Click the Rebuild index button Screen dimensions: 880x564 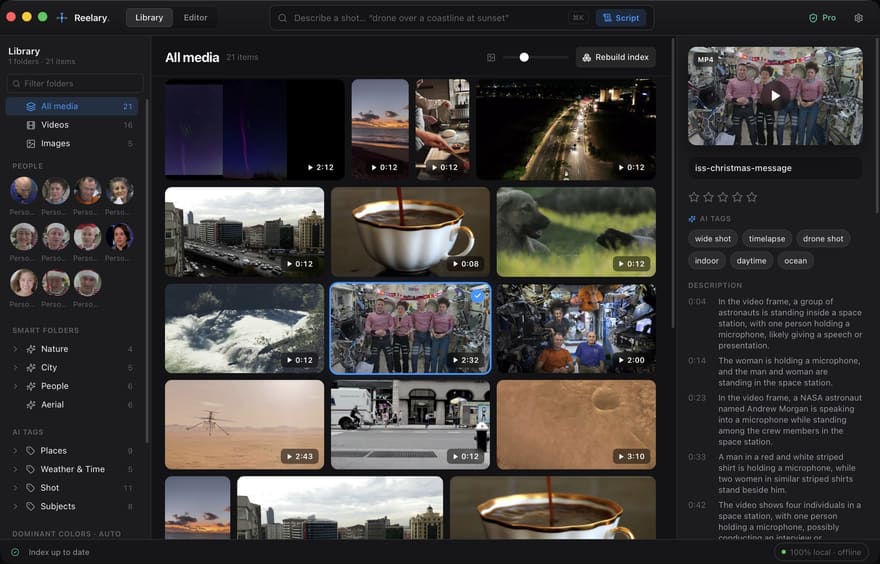616,57
